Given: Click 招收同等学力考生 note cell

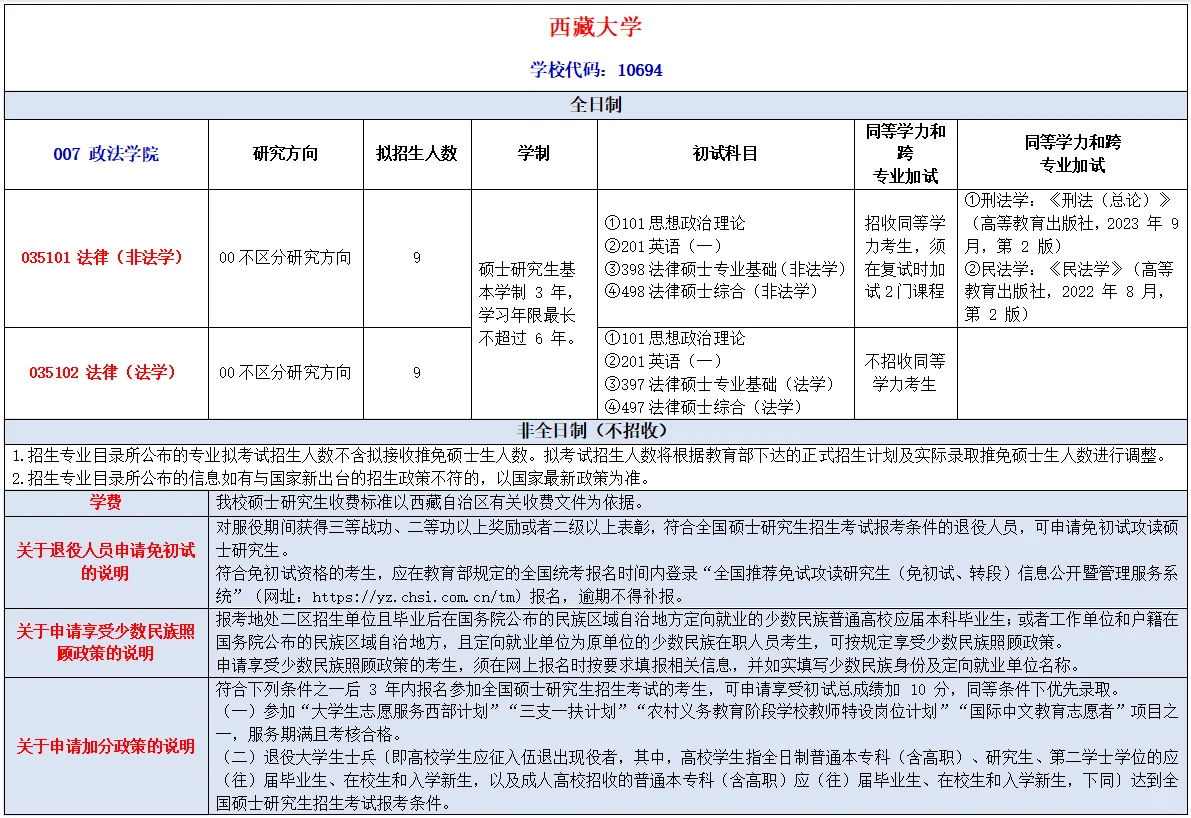Looking at the screenshot, I should click(x=905, y=258).
